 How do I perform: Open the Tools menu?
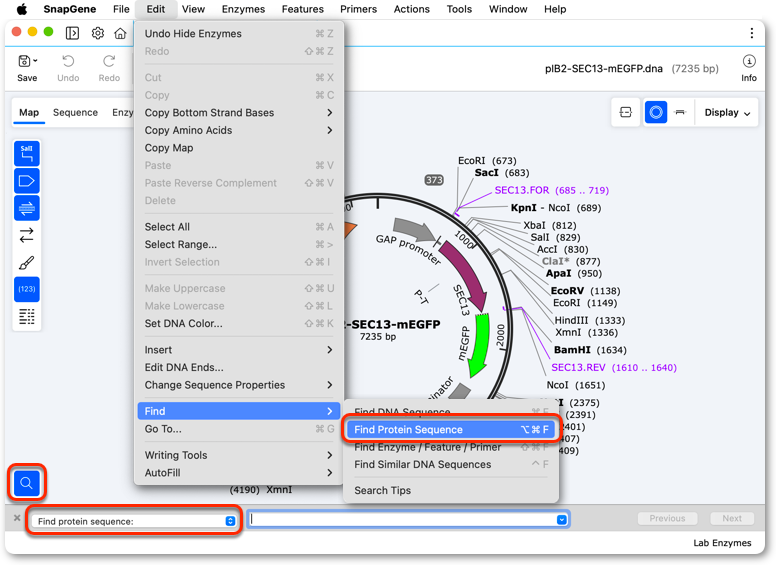tap(459, 9)
